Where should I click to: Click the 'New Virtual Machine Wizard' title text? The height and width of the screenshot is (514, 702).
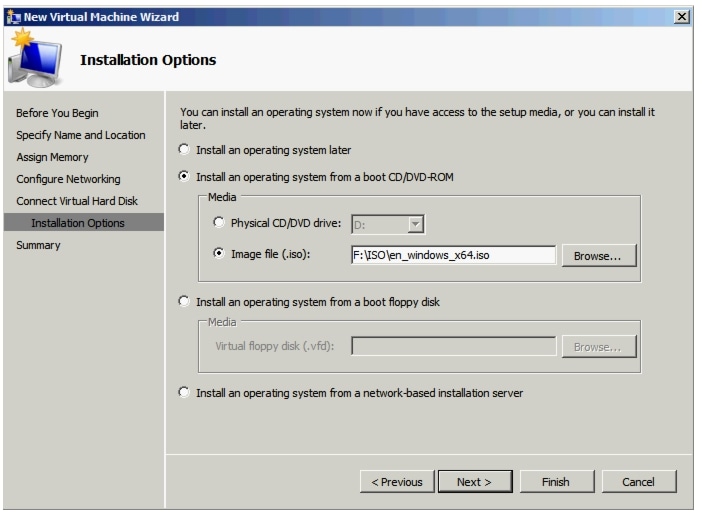101,17
